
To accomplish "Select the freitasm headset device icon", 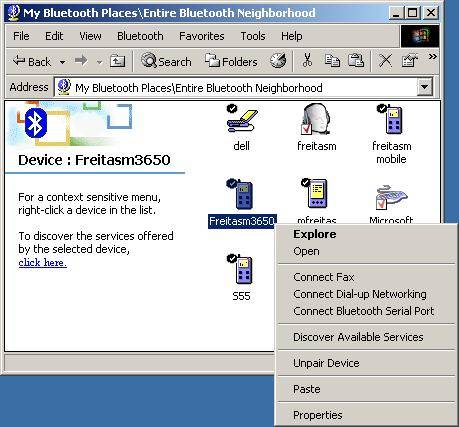I will click(316, 119).
